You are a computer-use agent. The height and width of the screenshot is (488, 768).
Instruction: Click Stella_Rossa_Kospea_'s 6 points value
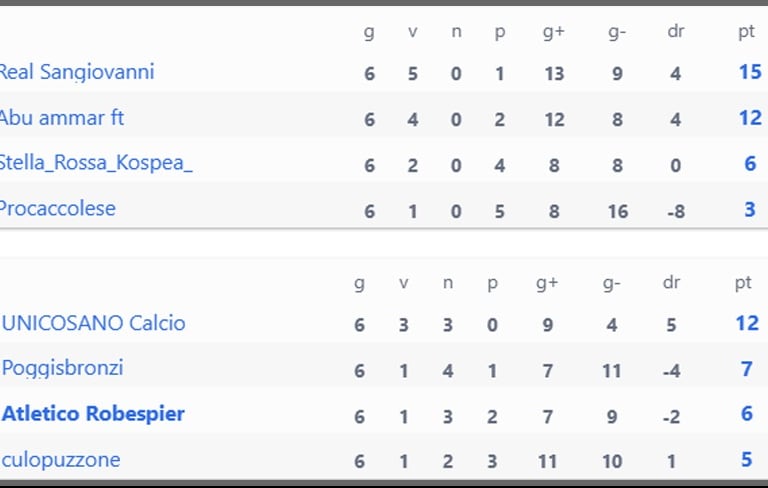750,164
